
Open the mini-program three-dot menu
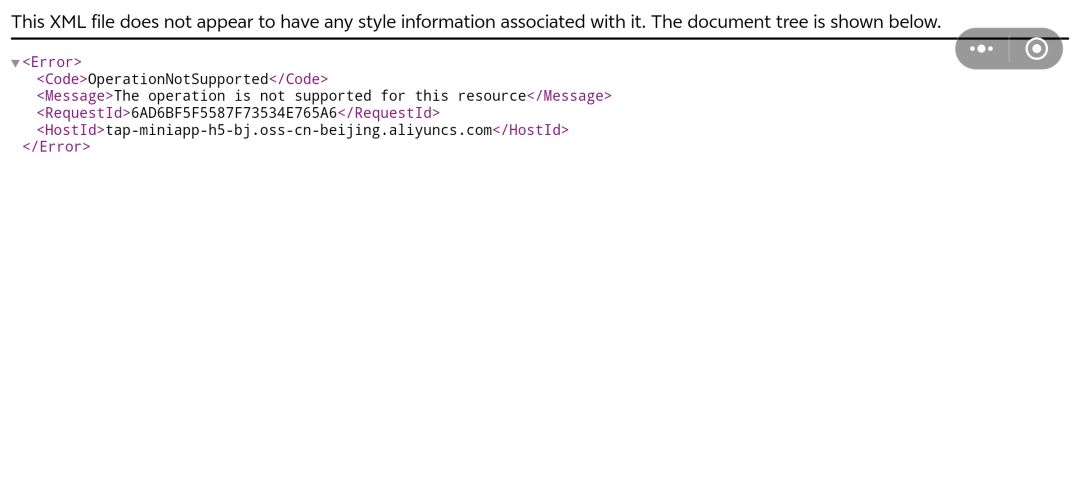(982, 49)
